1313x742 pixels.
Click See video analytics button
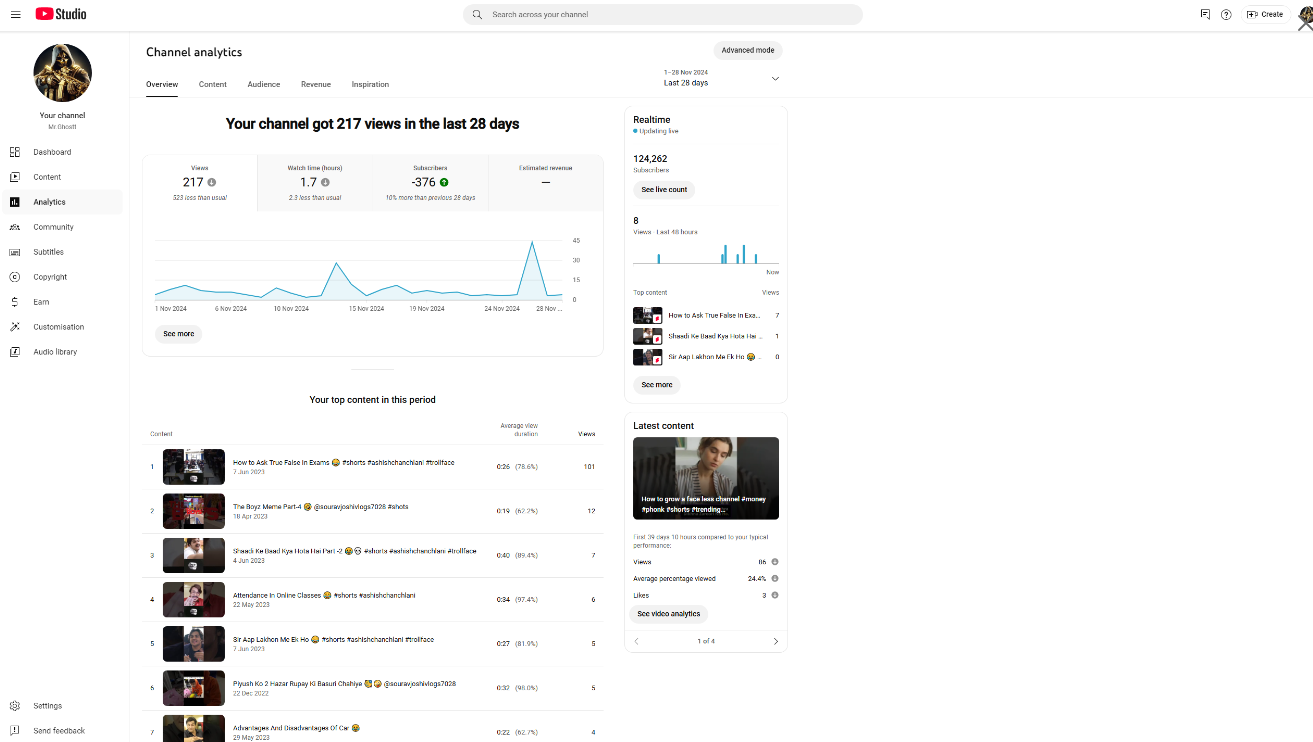pyautogui.click(x=669, y=614)
